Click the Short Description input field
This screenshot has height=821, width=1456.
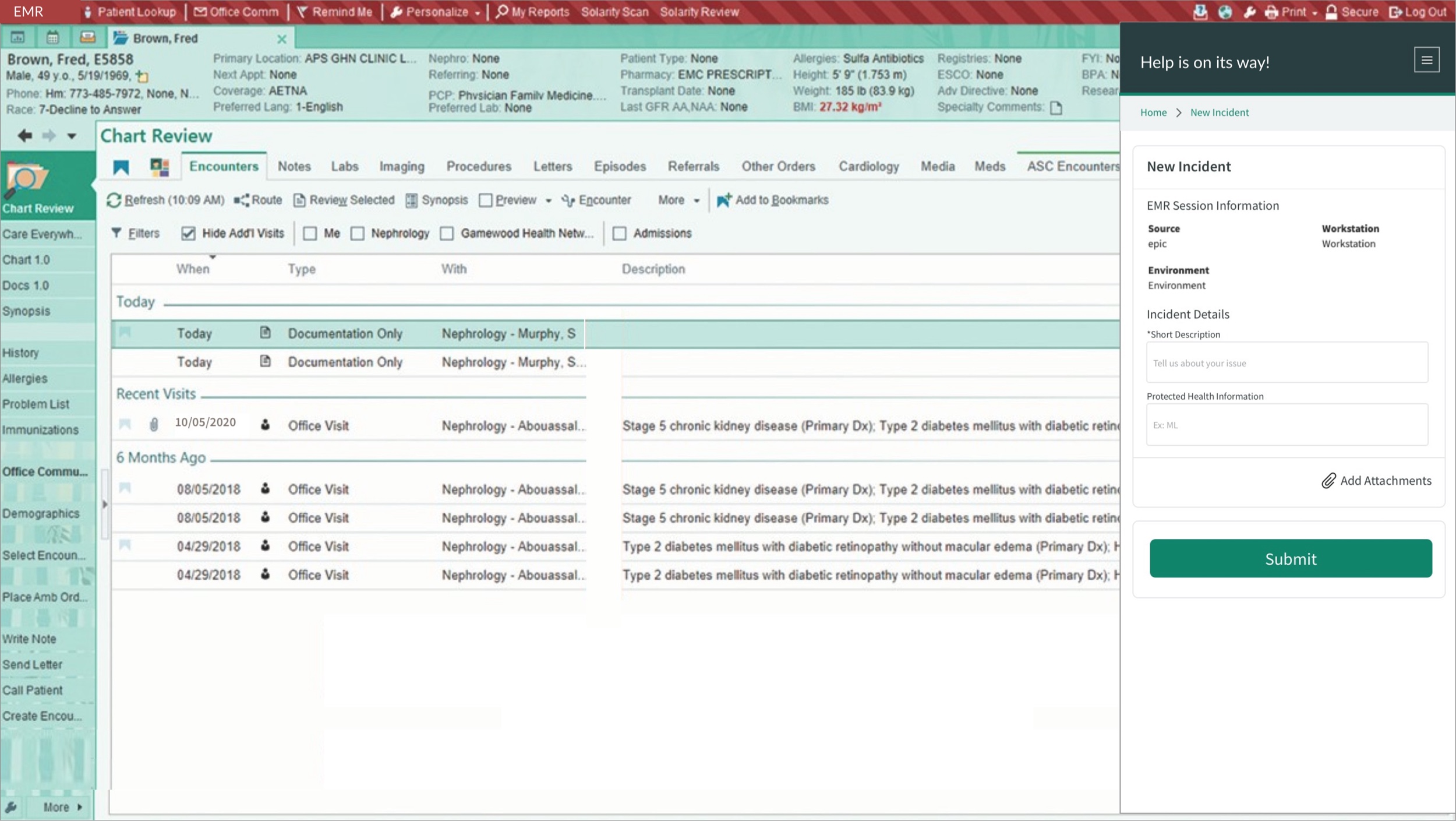tap(1287, 362)
